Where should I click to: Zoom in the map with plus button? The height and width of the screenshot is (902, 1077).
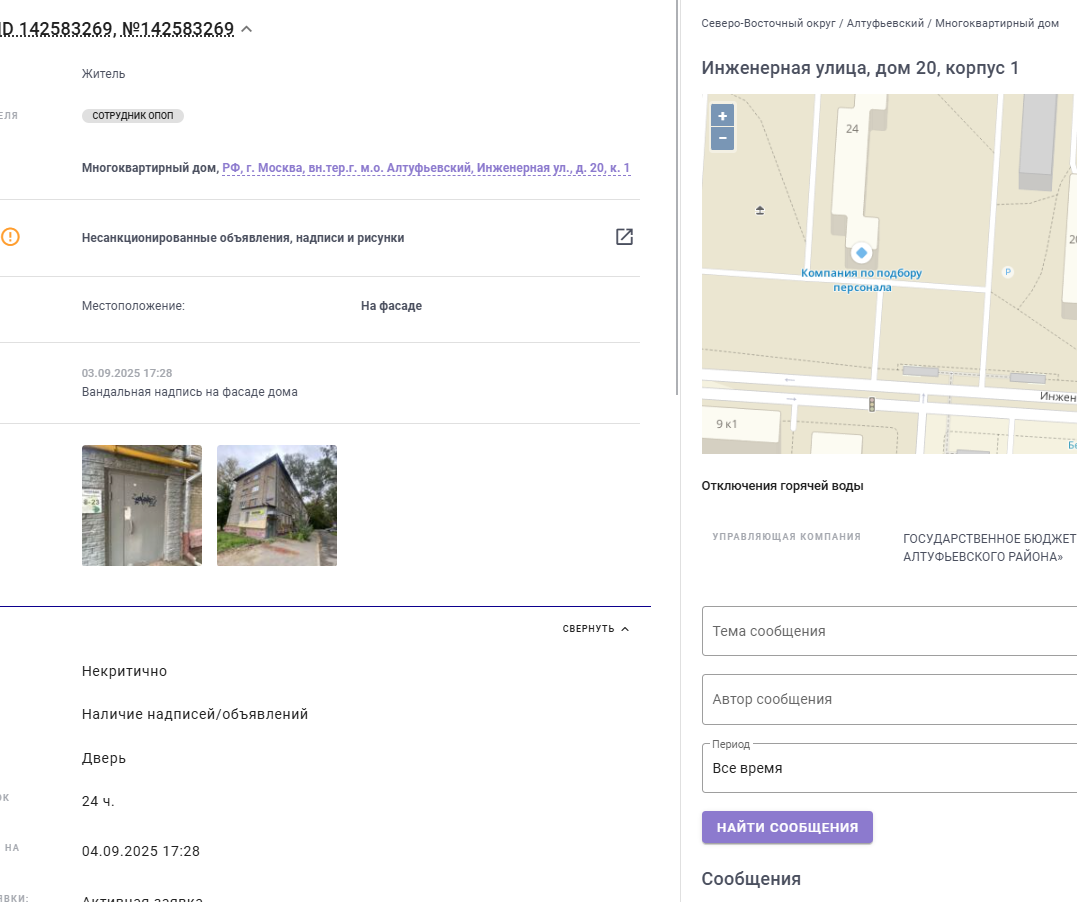pyautogui.click(x=722, y=115)
